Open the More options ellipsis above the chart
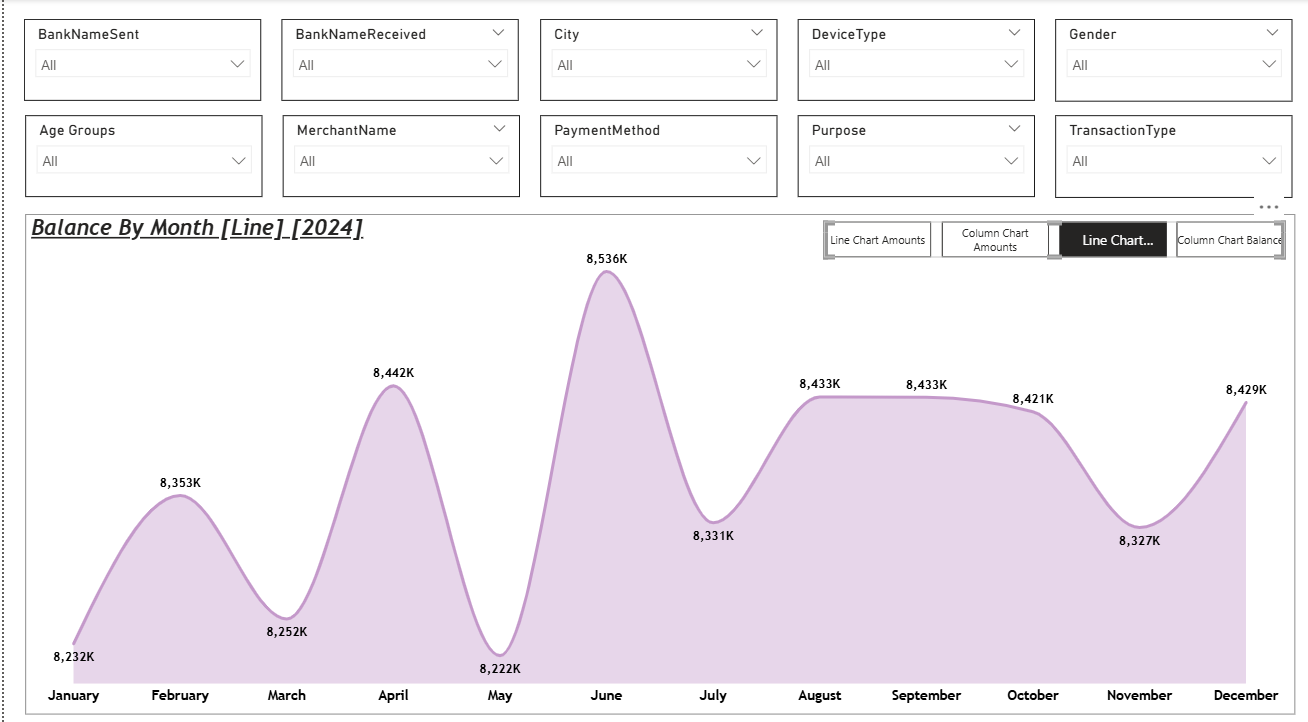1308x722 pixels. coord(1268,207)
